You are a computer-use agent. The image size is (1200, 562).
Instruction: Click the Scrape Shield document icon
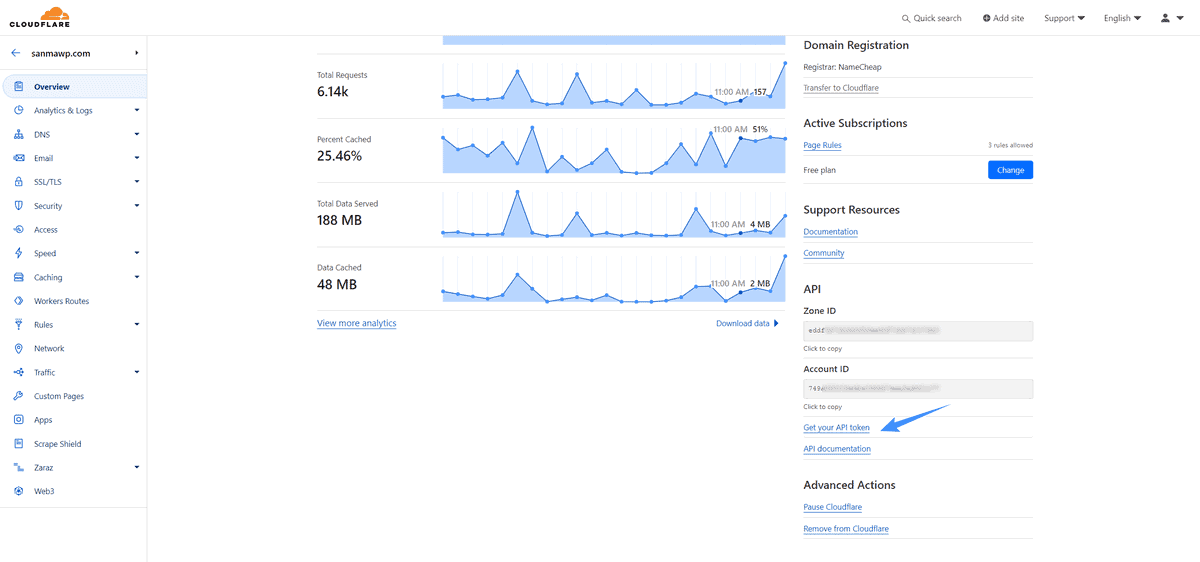click(19, 444)
